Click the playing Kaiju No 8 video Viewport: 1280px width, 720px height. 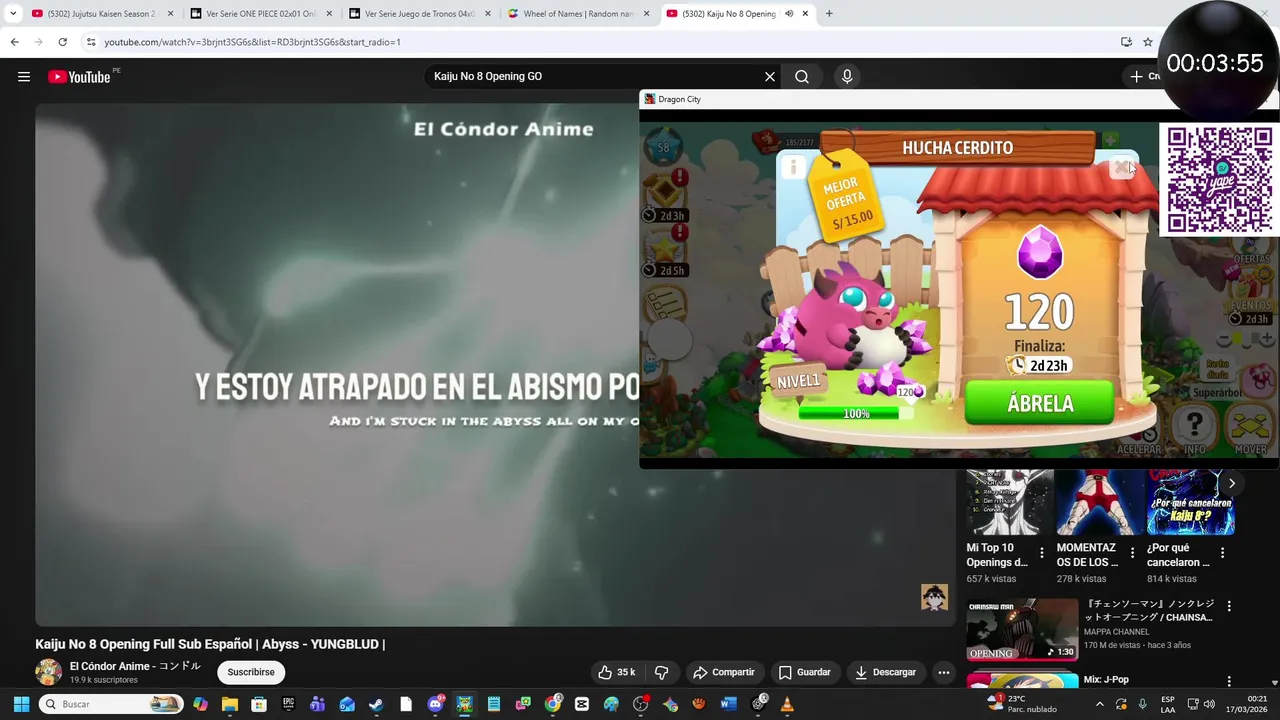pyautogui.click(x=337, y=365)
